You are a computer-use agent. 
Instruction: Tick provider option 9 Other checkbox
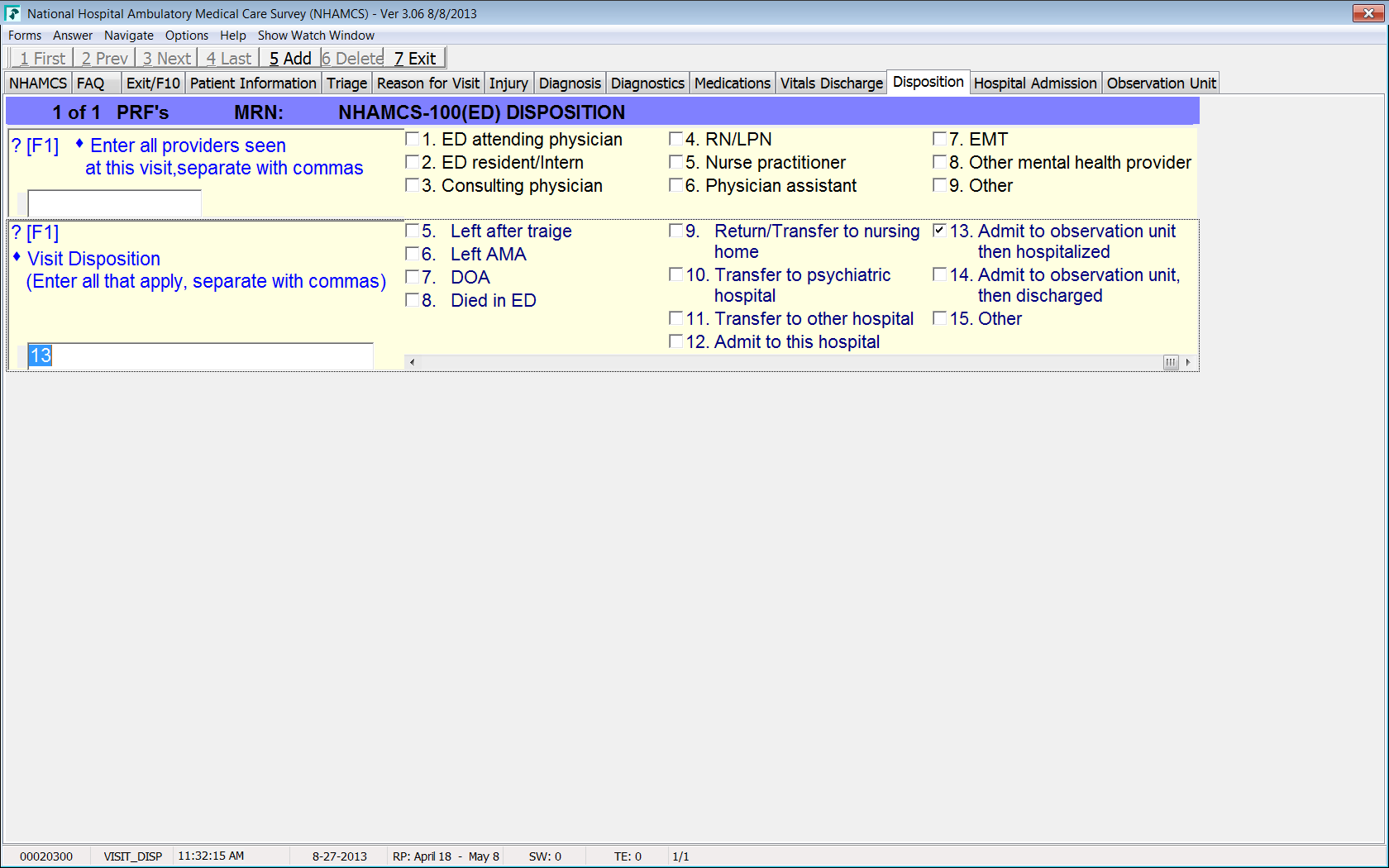pos(939,185)
